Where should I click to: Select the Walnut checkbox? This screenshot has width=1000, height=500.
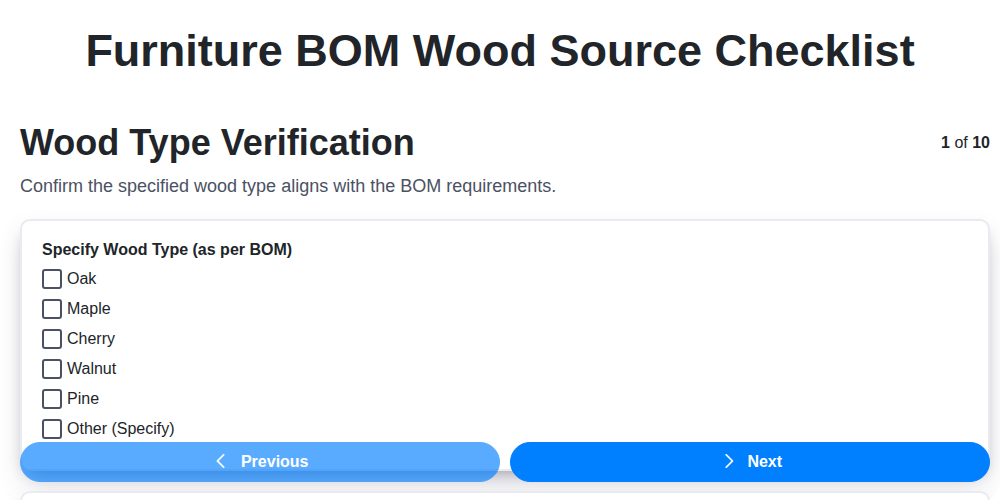coord(52,369)
